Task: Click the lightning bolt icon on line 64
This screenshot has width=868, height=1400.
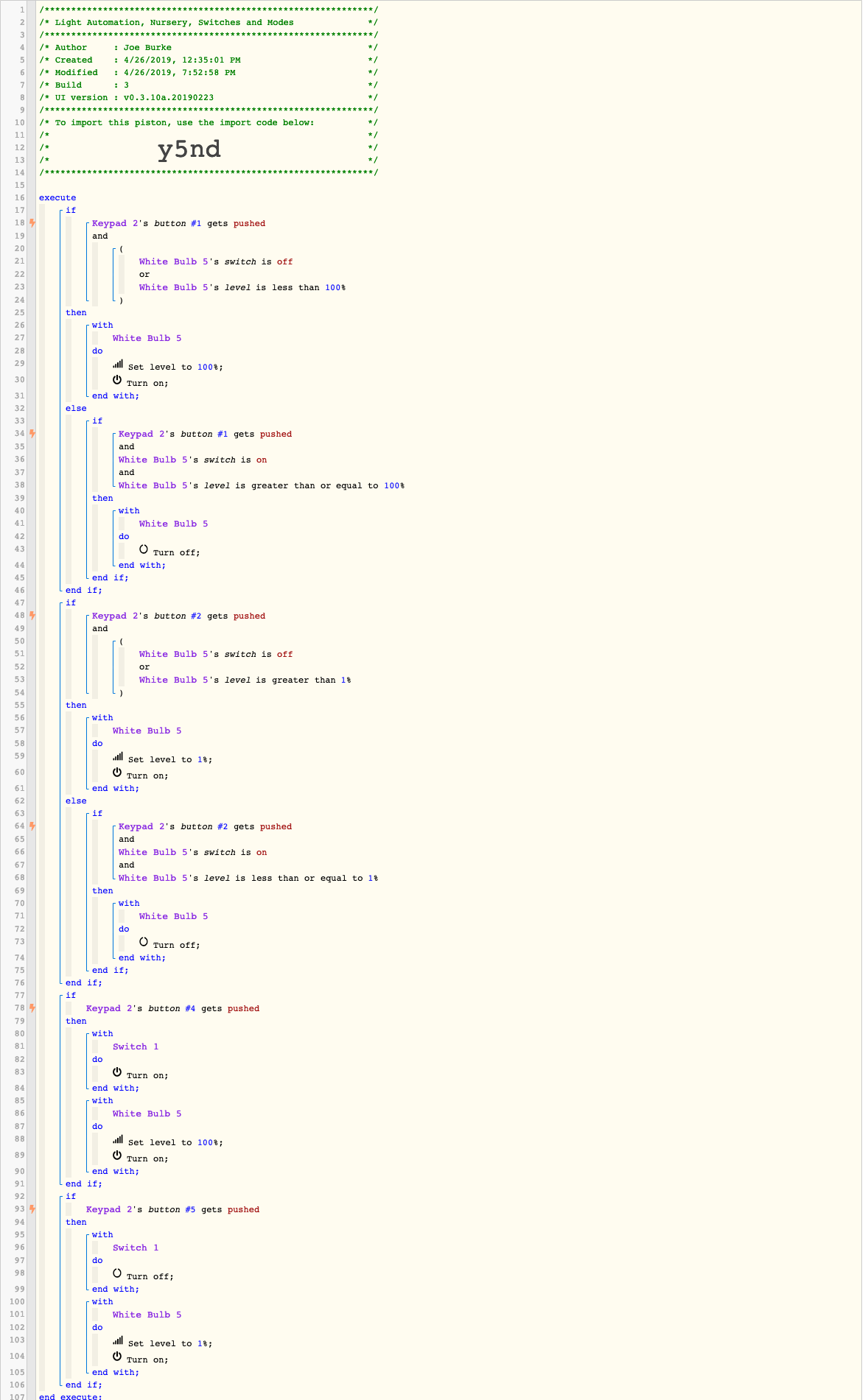Action: click(32, 826)
